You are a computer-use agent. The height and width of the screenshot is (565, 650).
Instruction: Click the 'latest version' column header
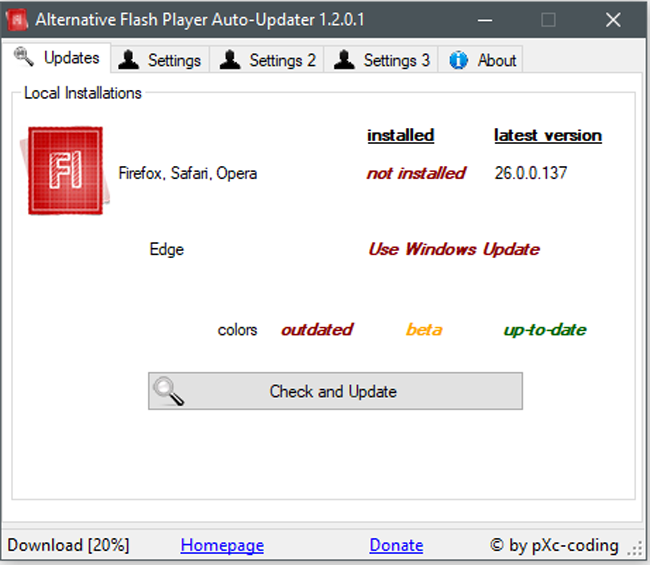[x=548, y=136]
